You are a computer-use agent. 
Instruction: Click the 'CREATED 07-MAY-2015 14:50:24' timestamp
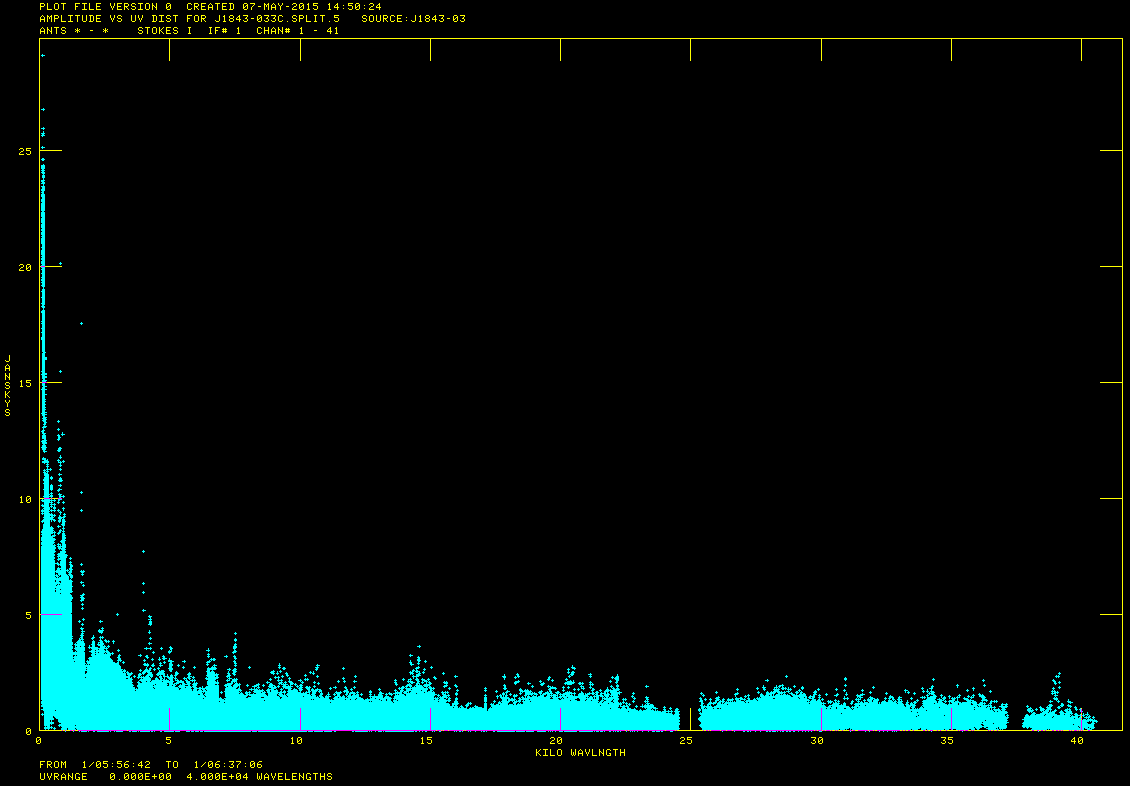(x=284, y=6)
